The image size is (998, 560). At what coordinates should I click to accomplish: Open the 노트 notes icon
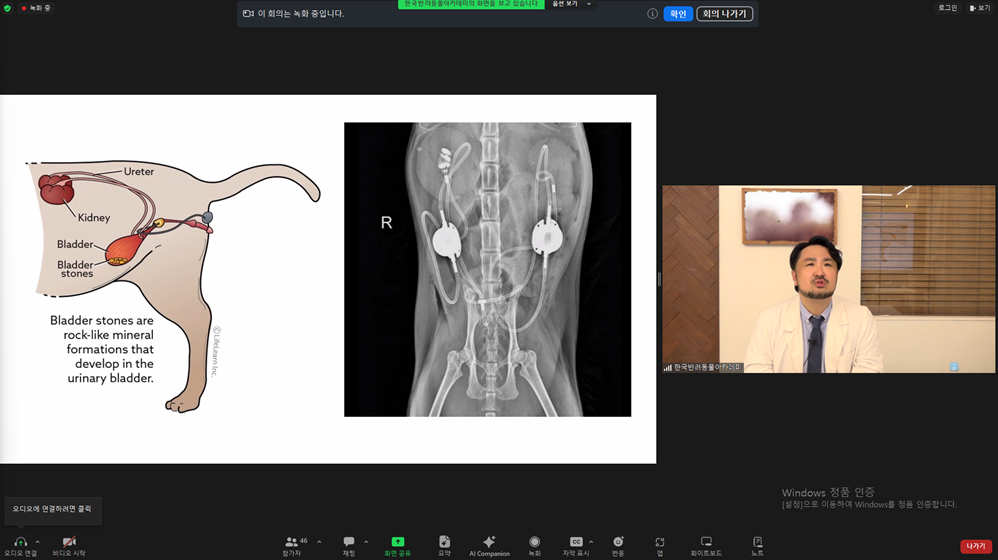pyautogui.click(x=757, y=542)
